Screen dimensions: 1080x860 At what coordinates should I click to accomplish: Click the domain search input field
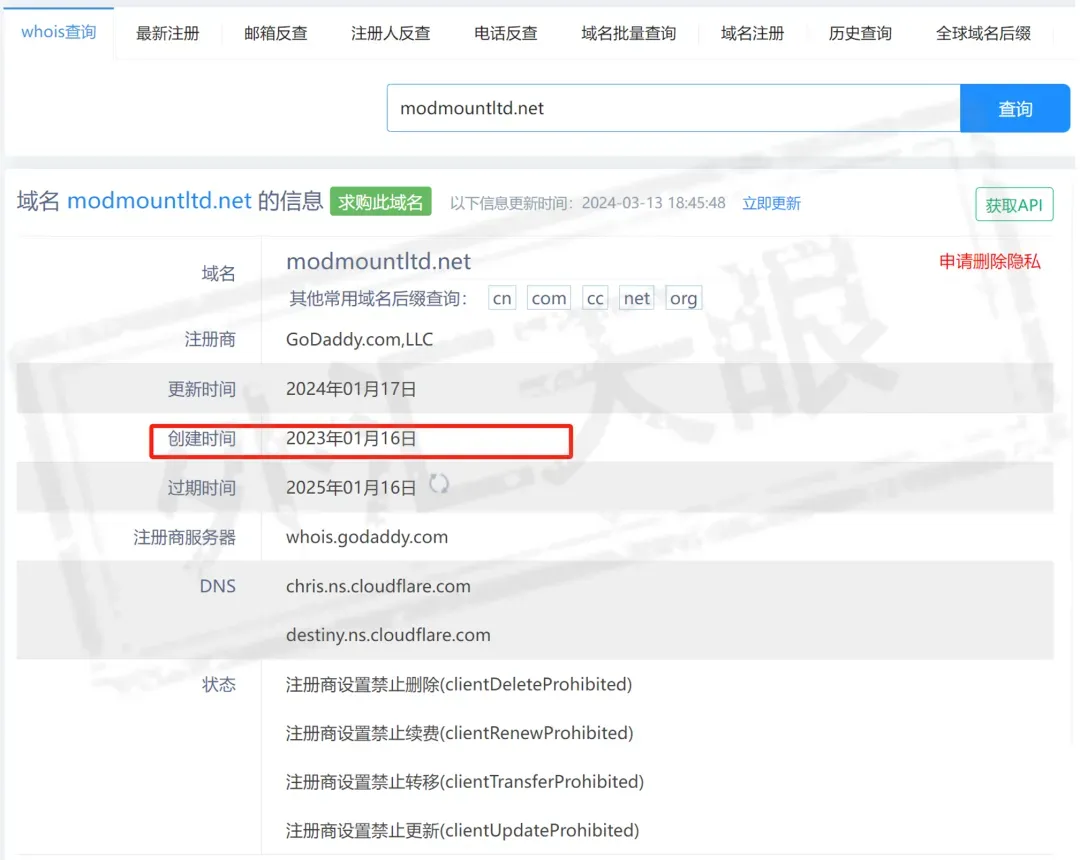674,108
